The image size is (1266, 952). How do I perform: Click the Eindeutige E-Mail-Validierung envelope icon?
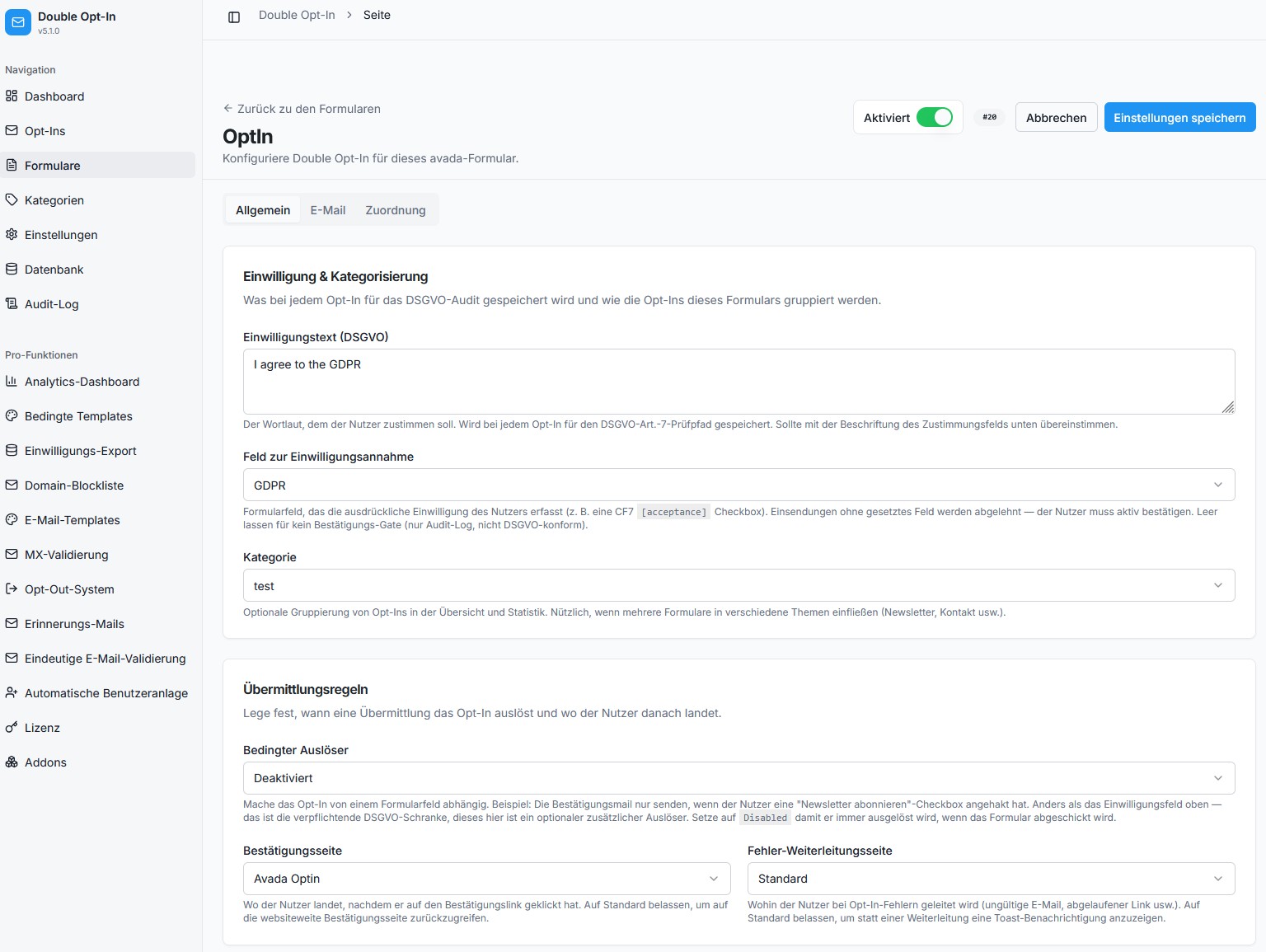coord(12,658)
